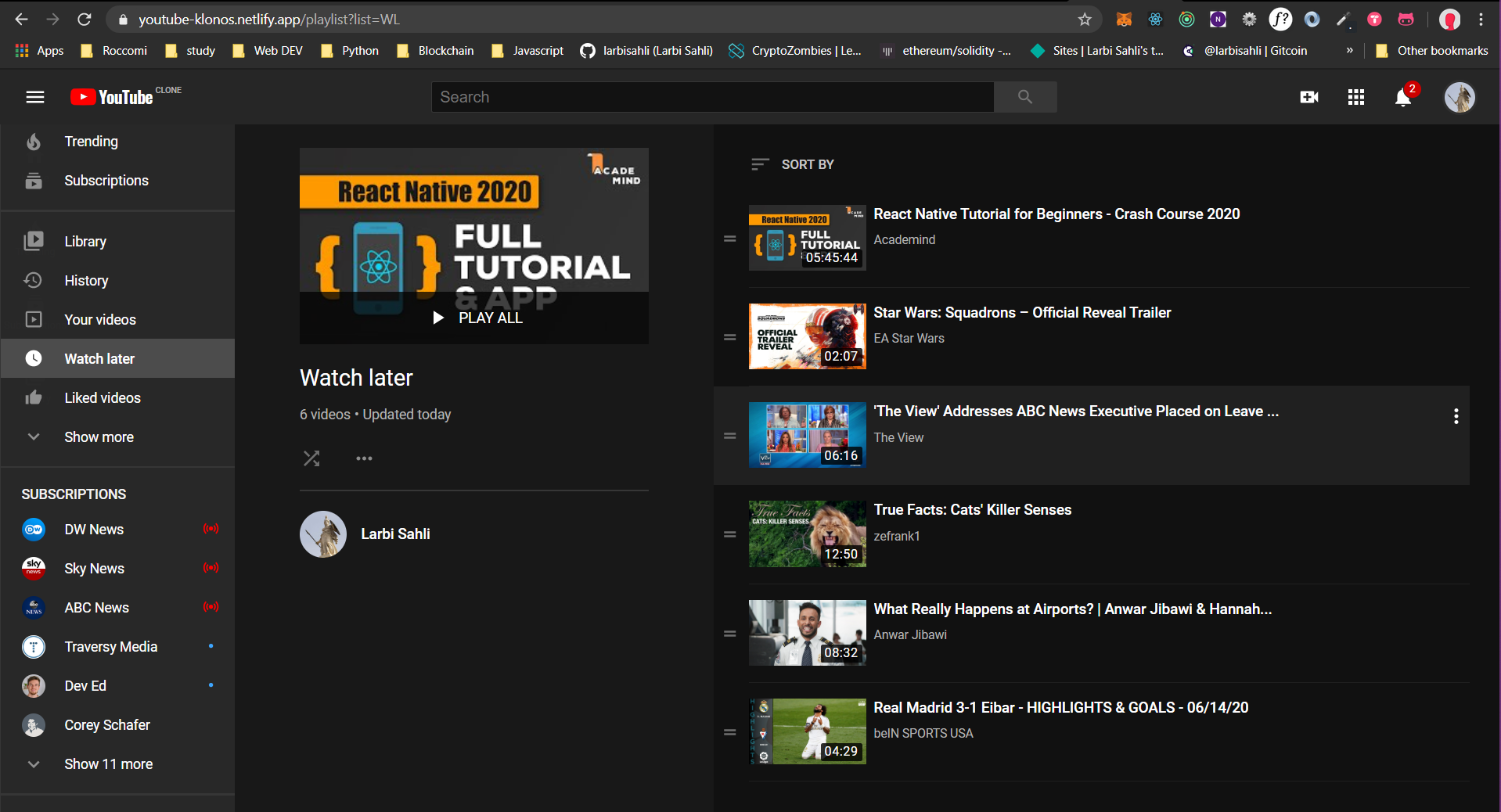Viewport: 1501px width, 812px height.
Task: Click the React Native video thumbnail
Action: (807, 238)
